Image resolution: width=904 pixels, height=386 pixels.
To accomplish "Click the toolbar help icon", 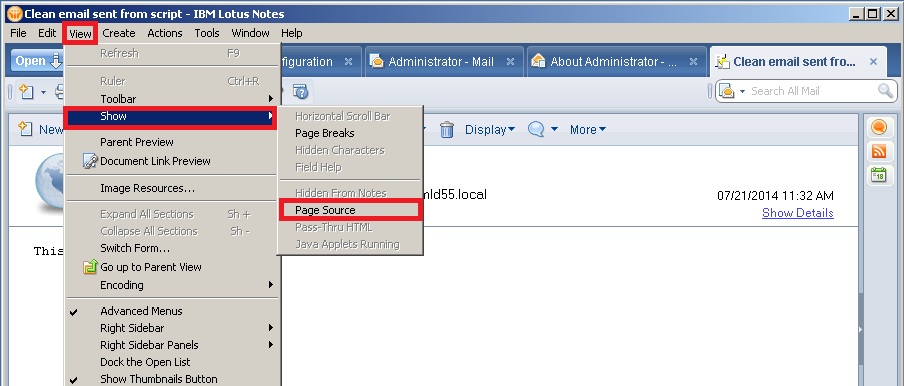I will (x=300, y=91).
